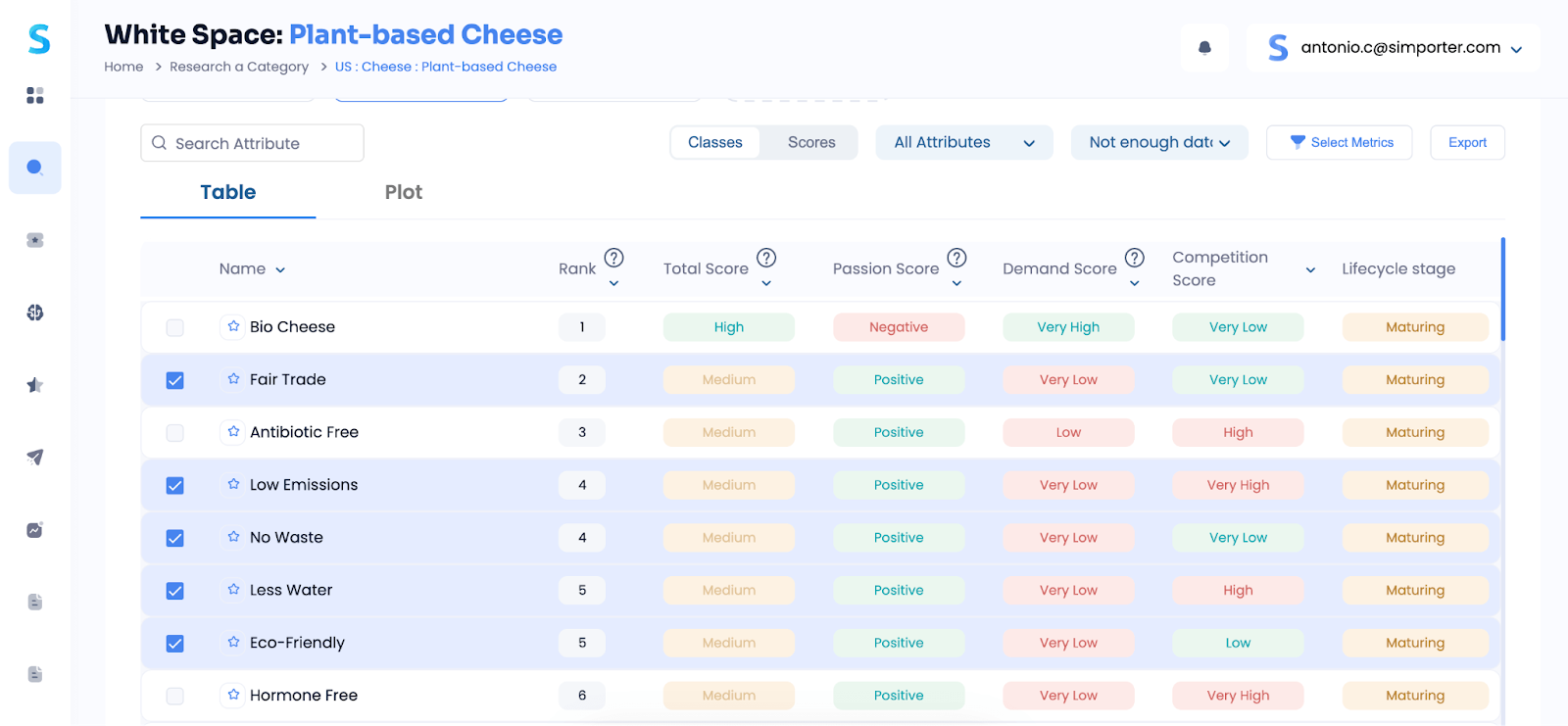Click the Simporter logo in sidebar
Image resolution: width=1568 pixels, height=726 pixels.
pyautogui.click(x=38, y=39)
